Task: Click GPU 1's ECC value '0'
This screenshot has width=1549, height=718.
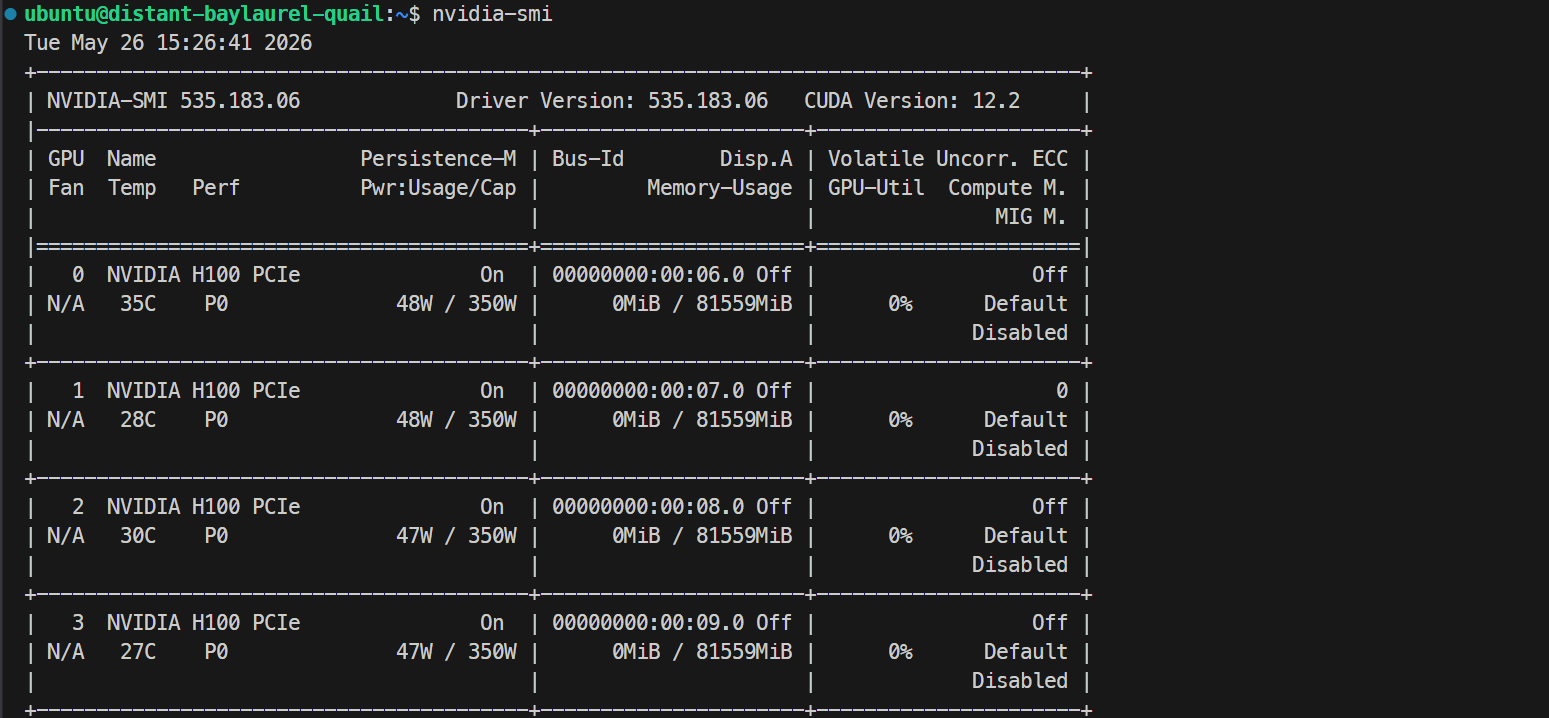Action: [x=1062, y=391]
